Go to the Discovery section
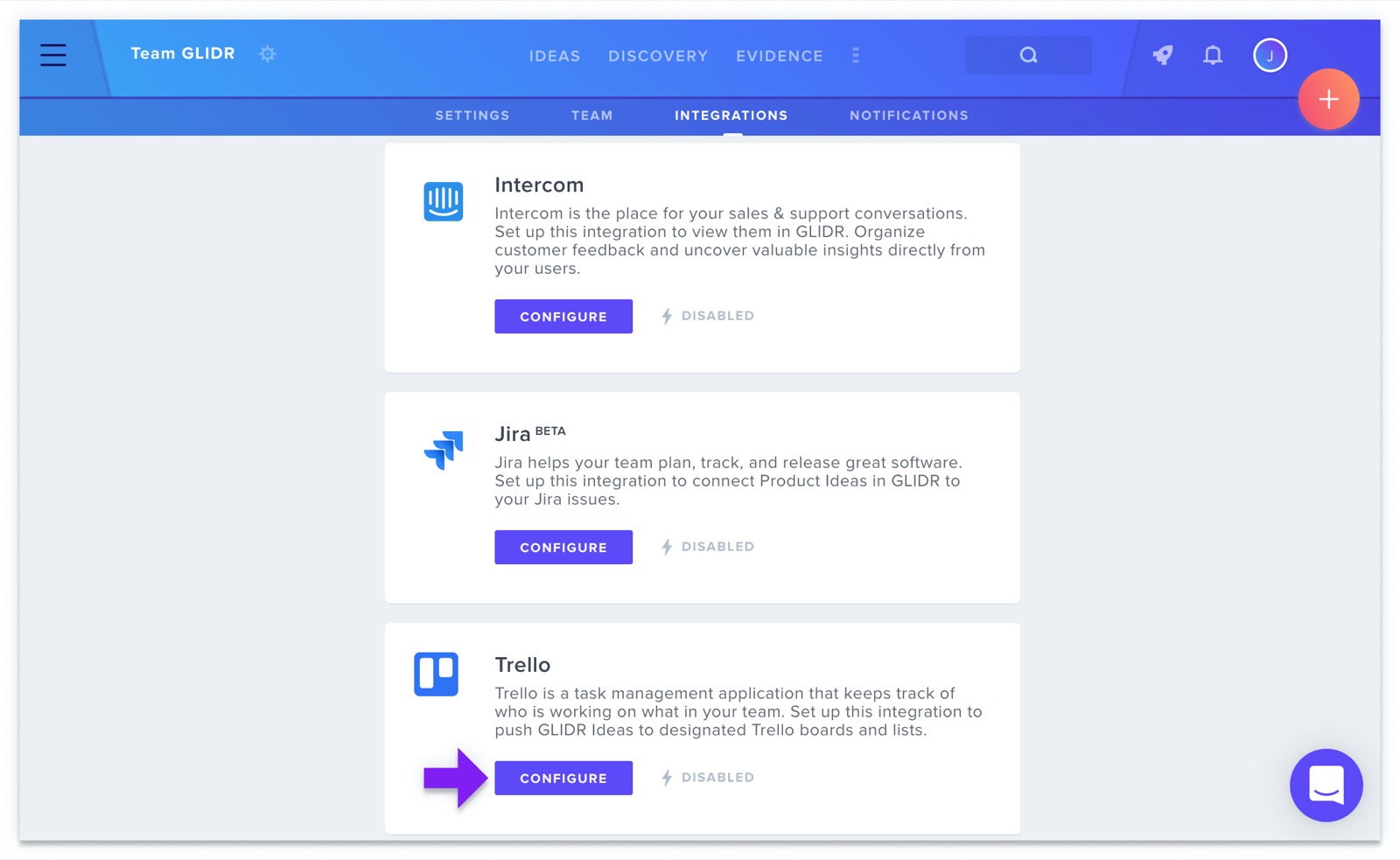Screen dimensions: 1400x860 pos(658,56)
